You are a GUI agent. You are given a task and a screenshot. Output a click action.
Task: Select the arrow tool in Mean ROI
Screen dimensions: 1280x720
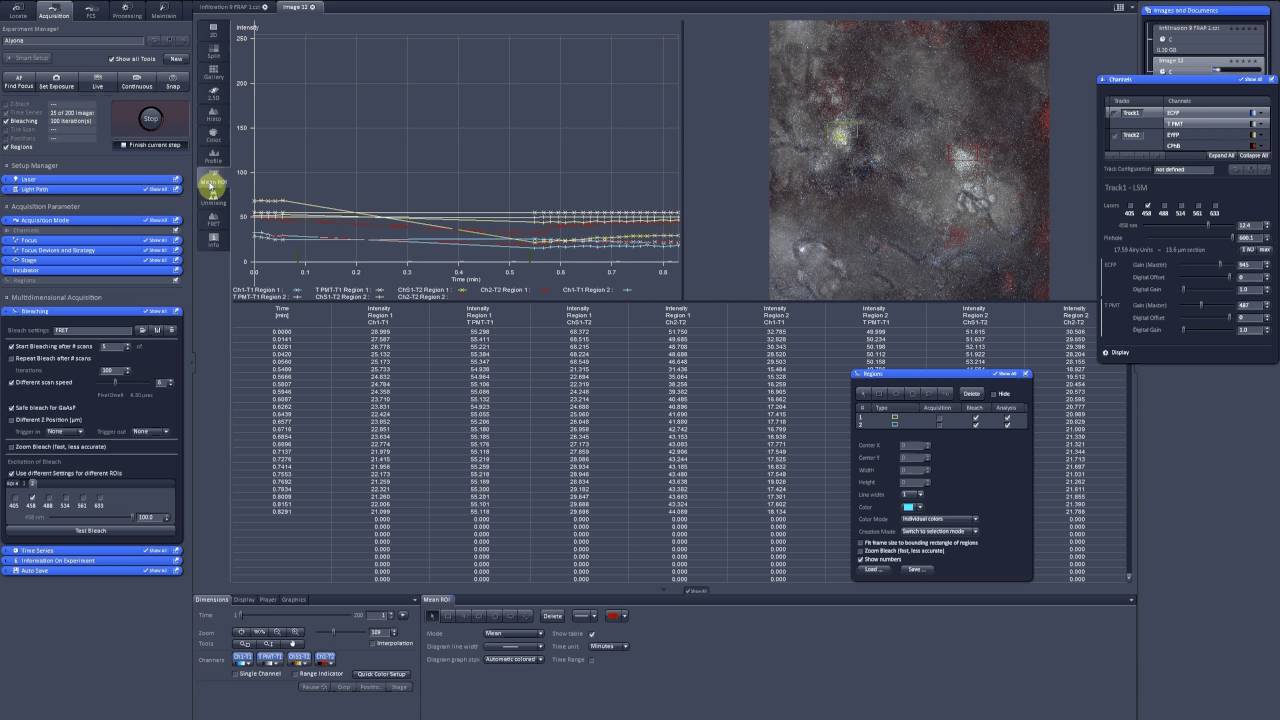click(x=433, y=616)
